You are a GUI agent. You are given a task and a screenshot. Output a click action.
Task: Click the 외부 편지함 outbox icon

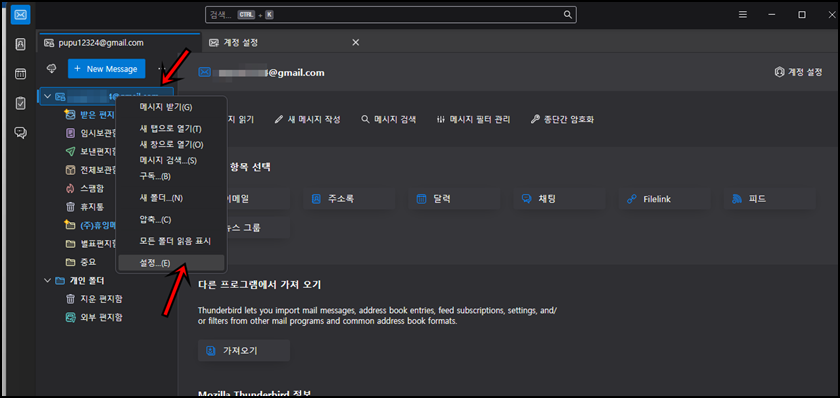coord(70,317)
